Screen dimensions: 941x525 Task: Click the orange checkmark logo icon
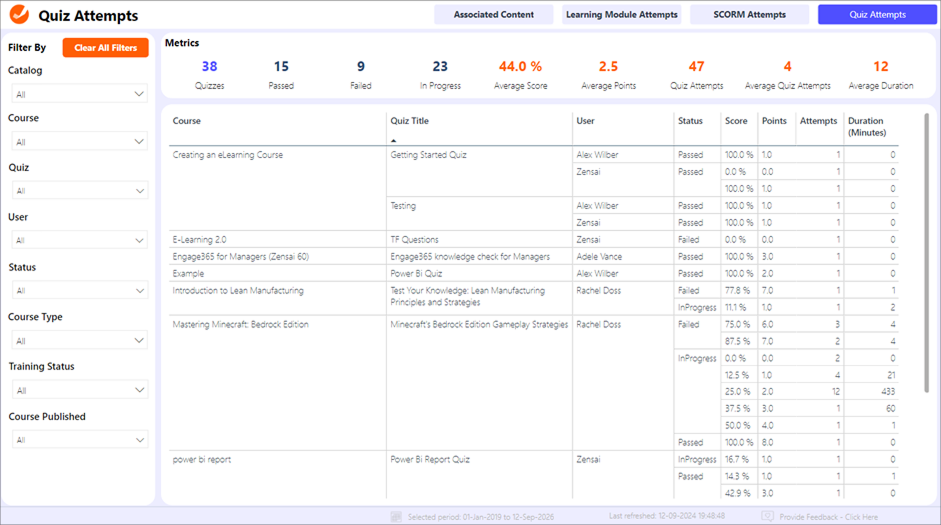19,15
